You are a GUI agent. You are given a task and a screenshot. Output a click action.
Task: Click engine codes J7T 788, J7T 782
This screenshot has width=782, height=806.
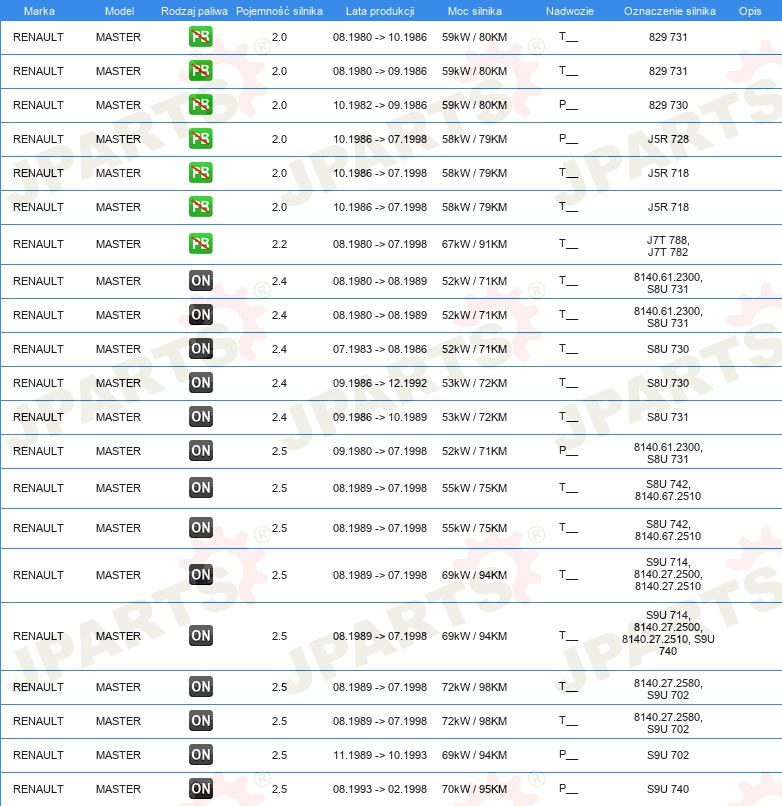pos(668,246)
